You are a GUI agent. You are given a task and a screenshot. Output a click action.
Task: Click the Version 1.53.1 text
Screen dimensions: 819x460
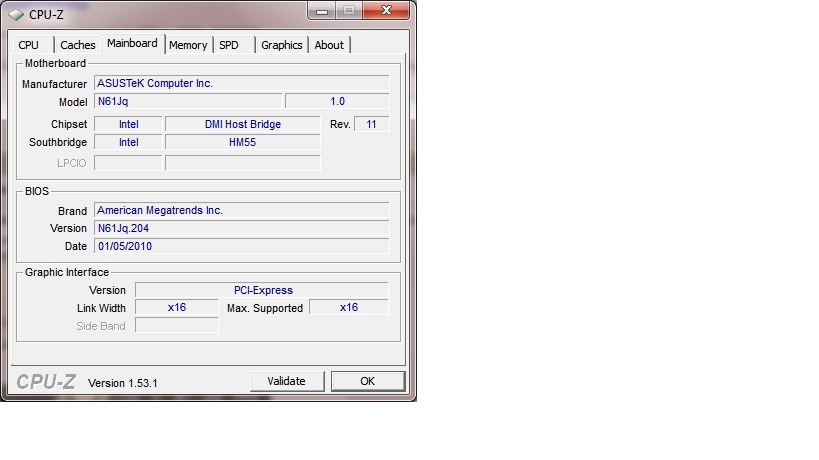[123, 383]
